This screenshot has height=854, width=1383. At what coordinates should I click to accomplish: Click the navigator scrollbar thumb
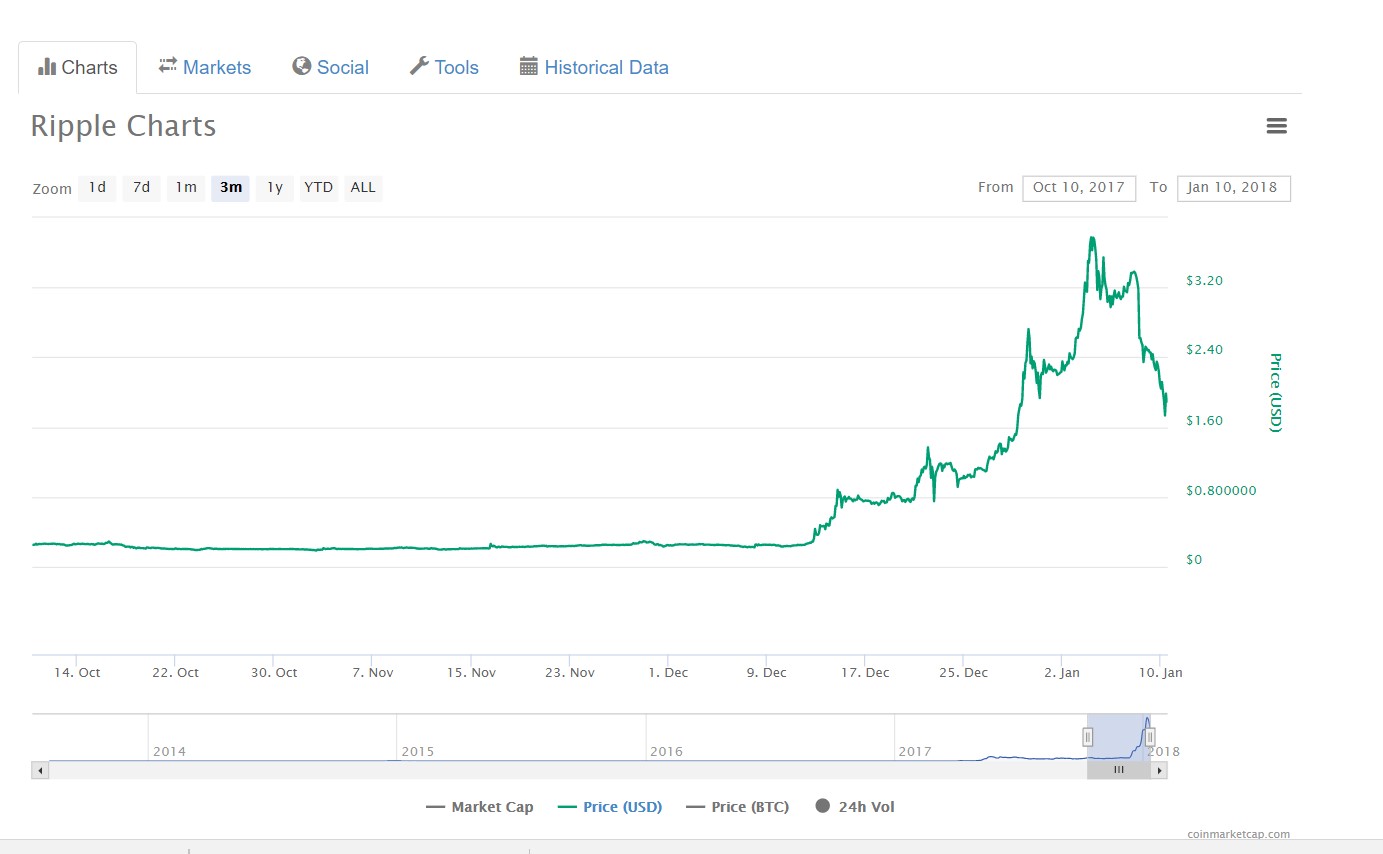1119,770
